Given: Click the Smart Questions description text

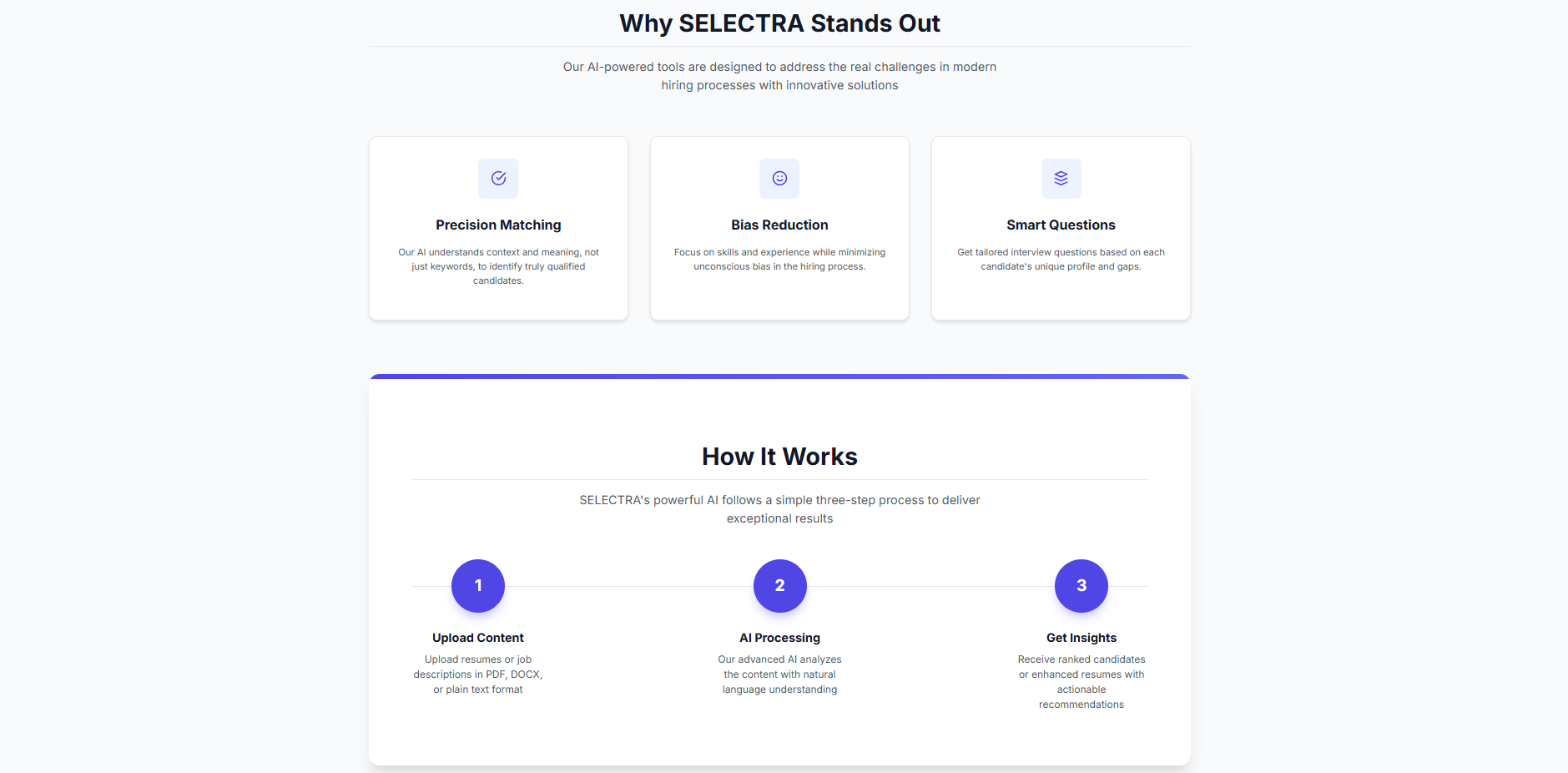Looking at the screenshot, I should (1061, 260).
